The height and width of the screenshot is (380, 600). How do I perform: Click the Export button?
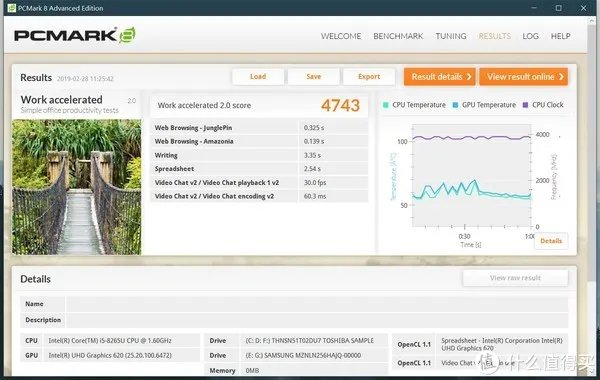(x=369, y=77)
